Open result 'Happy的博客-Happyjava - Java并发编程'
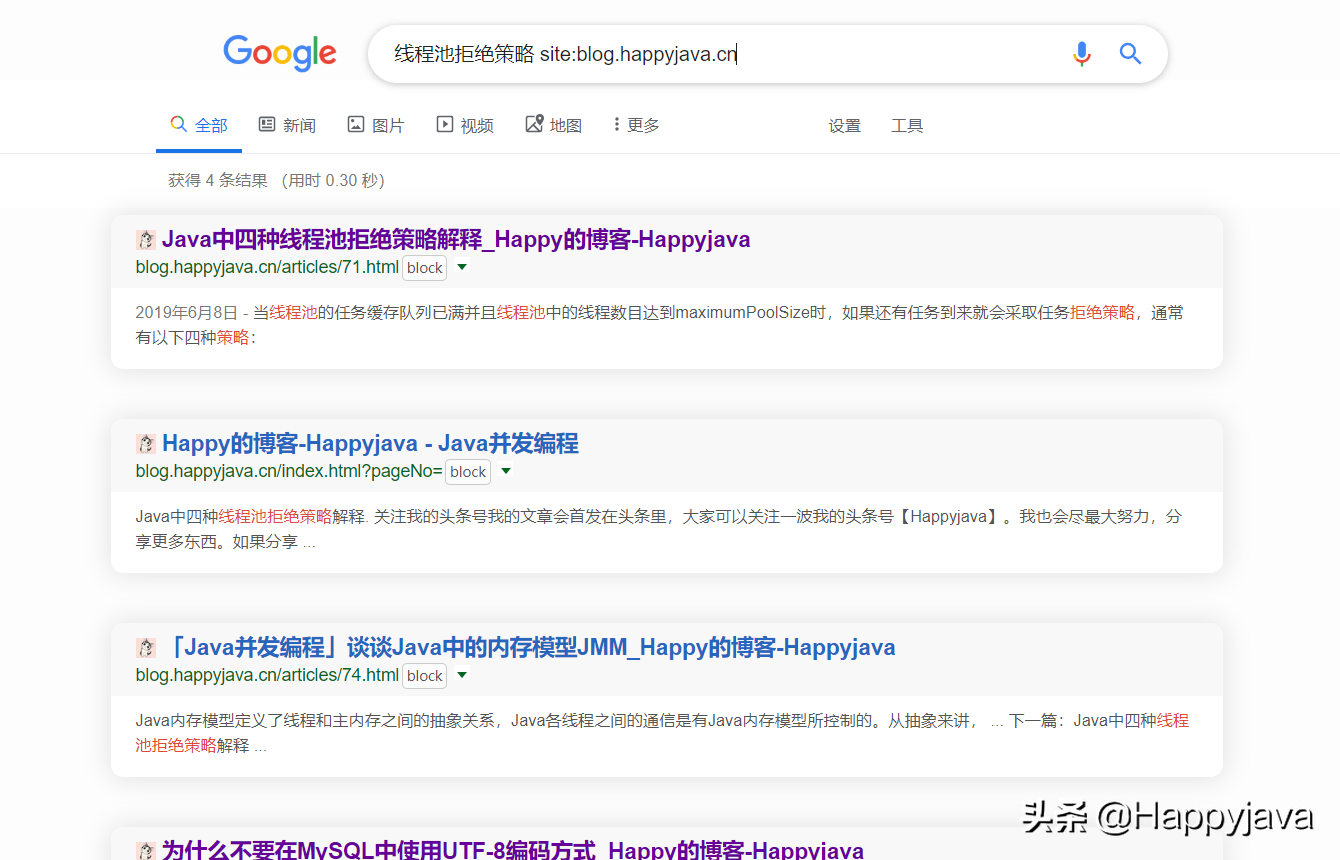The image size is (1340, 860). point(370,444)
